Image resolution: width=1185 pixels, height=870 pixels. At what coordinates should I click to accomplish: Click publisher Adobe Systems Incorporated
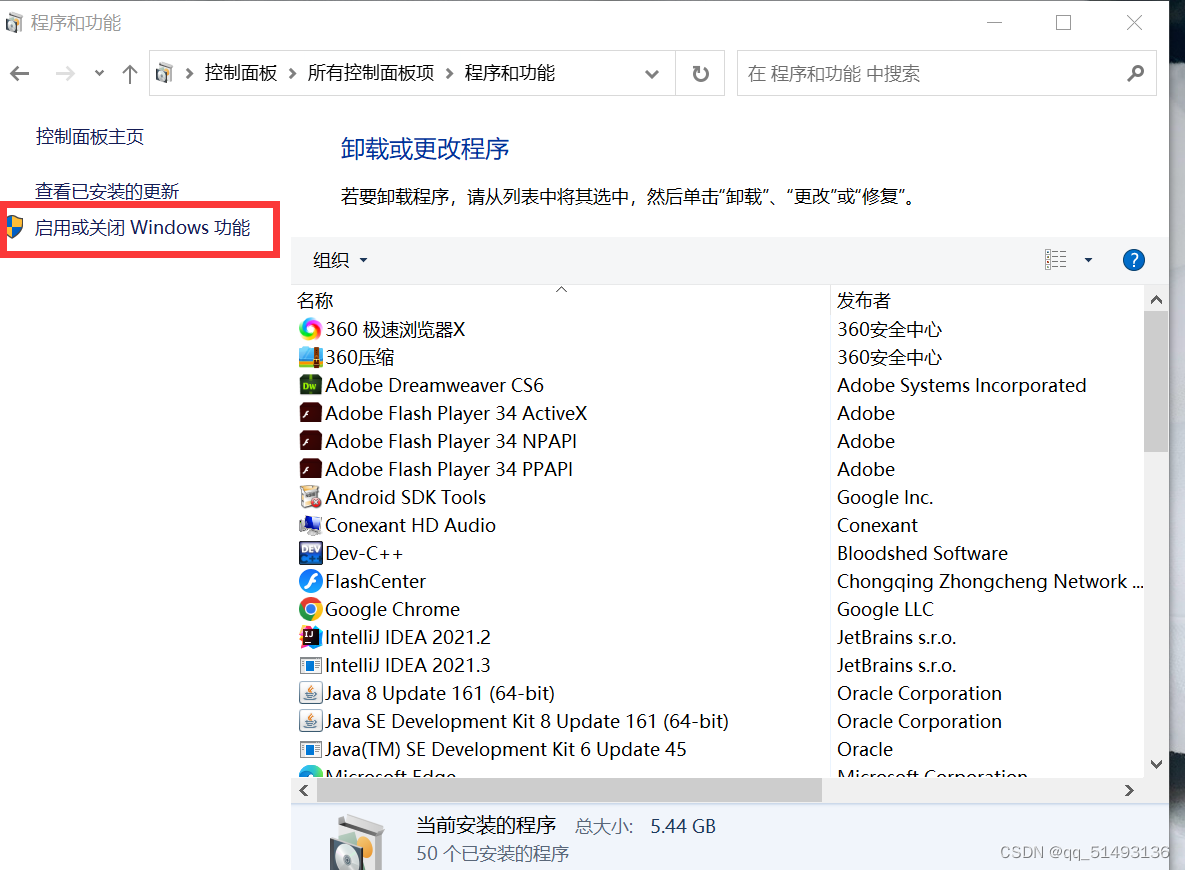[961, 385]
